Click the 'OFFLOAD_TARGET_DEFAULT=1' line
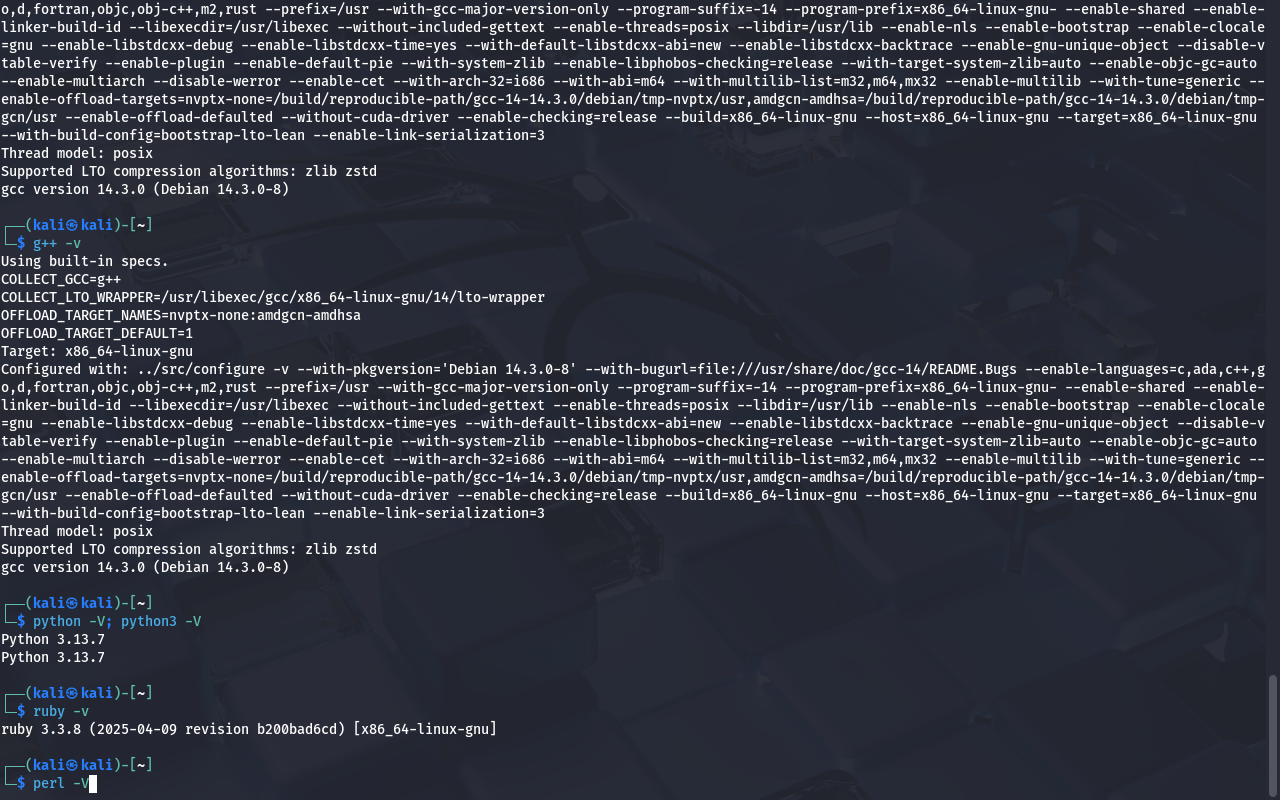This screenshot has width=1280, height=800. (x=97, y=333)
